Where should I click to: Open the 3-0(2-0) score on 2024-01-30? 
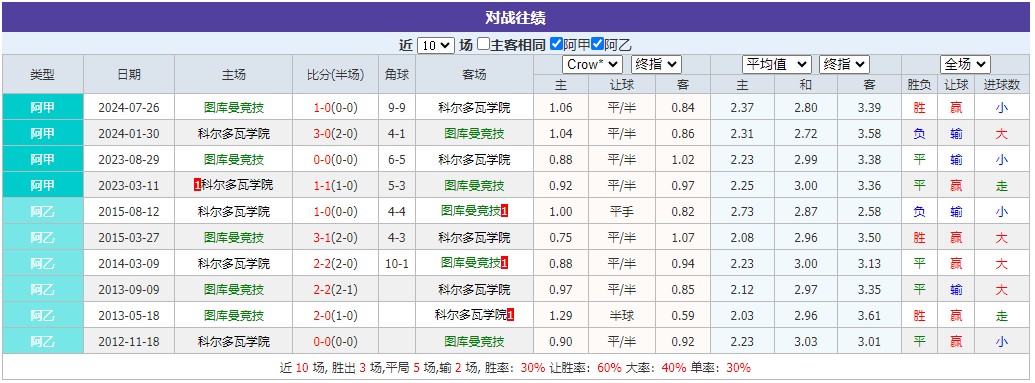tap(335, 133)
